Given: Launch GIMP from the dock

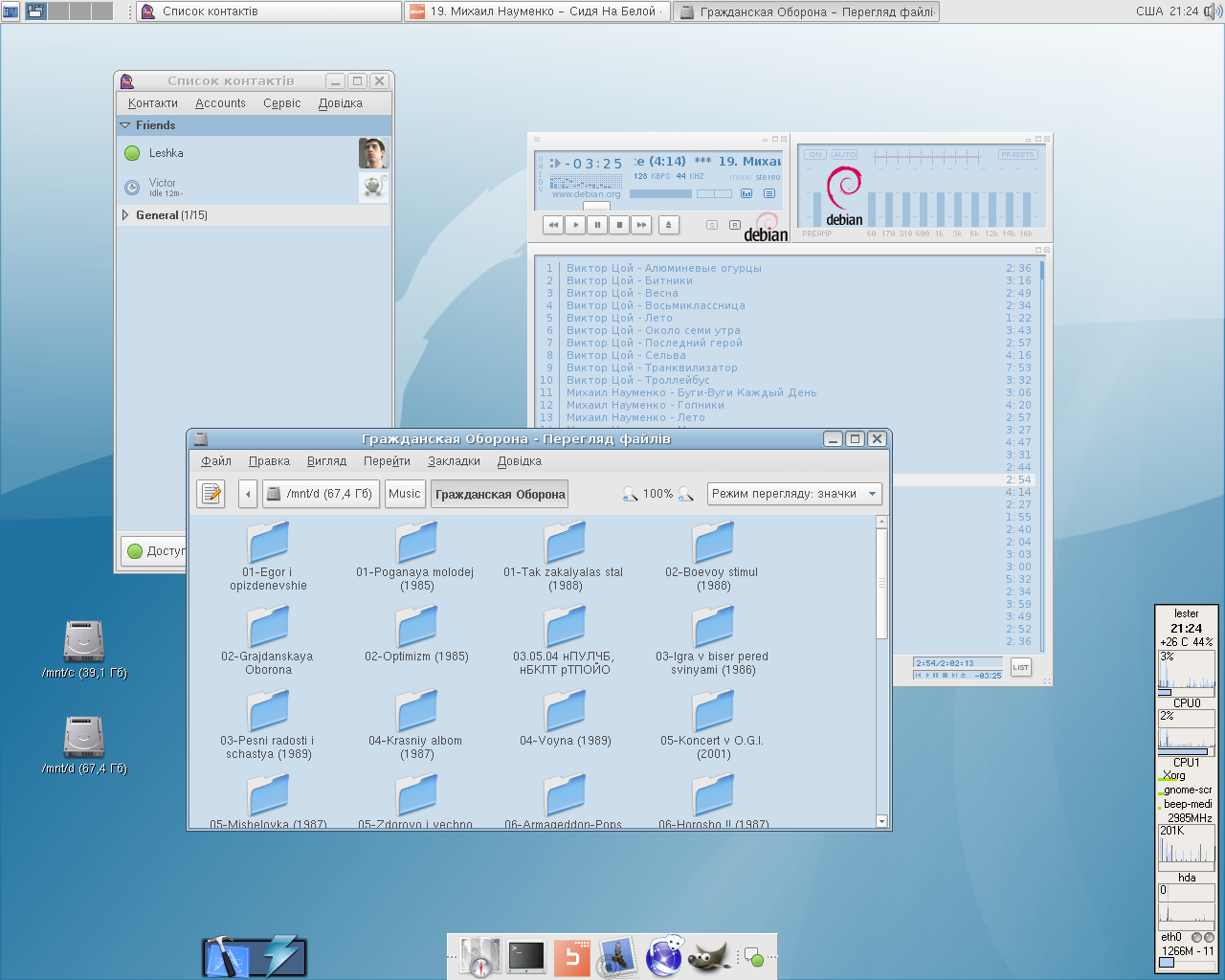Looking at the screenshot, I should pyautogui.click(x=709, y=956).
